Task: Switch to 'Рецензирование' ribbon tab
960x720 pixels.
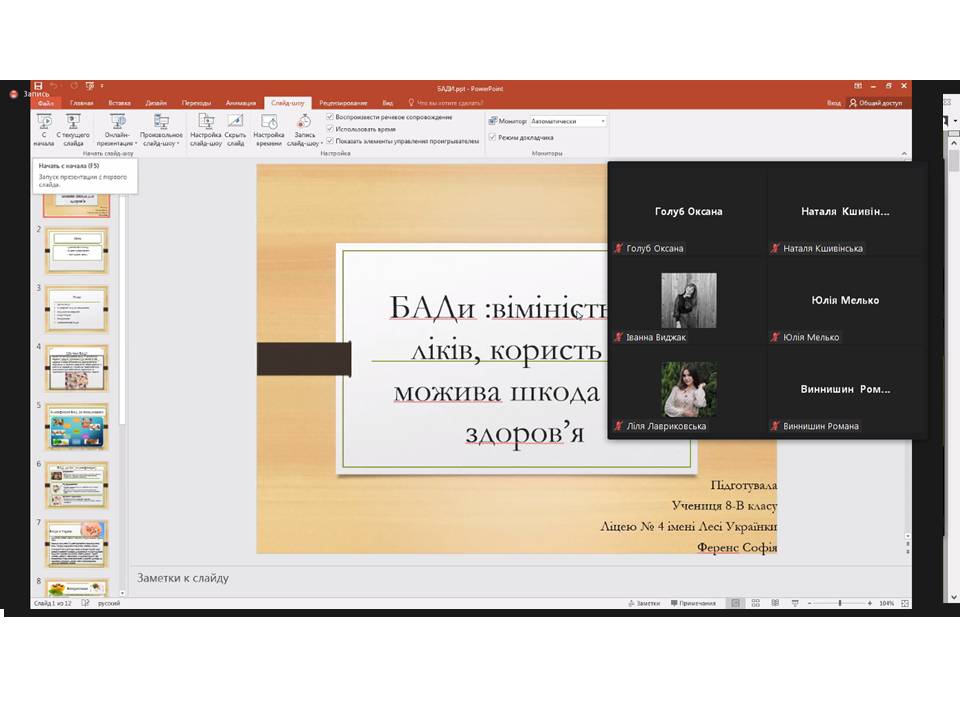Action: pyautogui.click(x=343, y=103)
